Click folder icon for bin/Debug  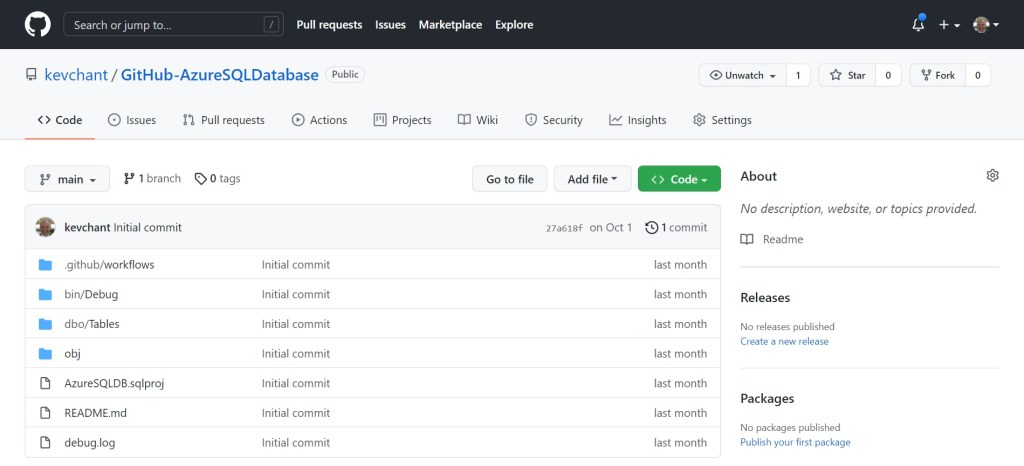coord(45,294)
